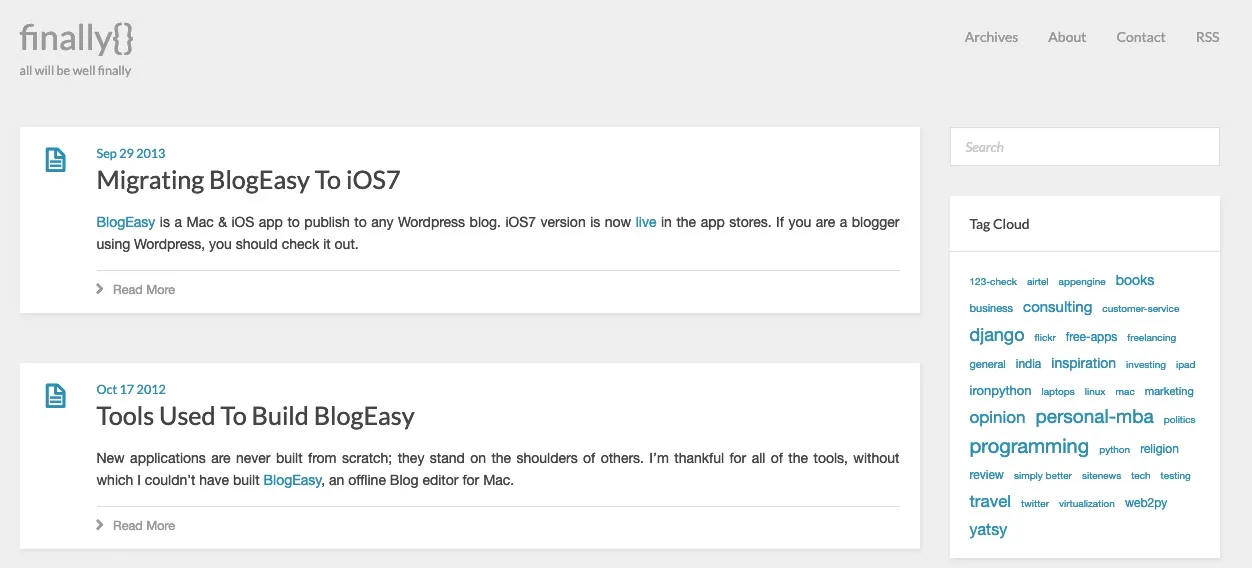The width and height of the screenshot is (1252, 568).
Task: Select the 'programming' tag in Tag Cloud
Action: (x=1029, y=447)
